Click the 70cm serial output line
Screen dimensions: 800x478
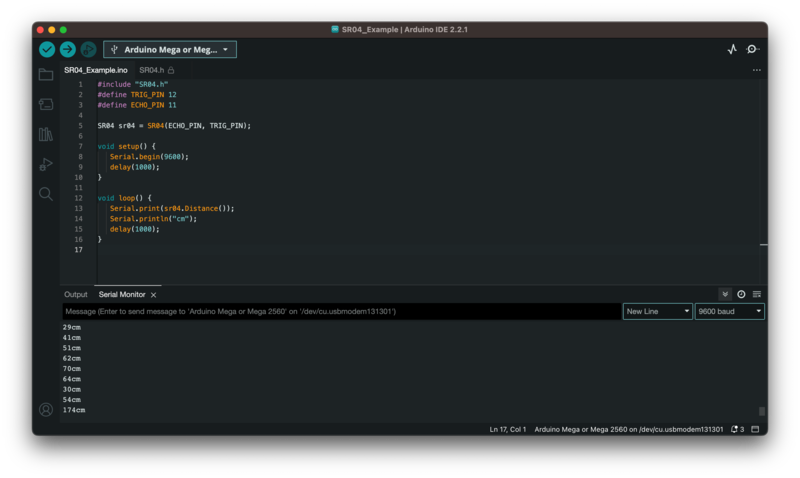click(71, 368)
